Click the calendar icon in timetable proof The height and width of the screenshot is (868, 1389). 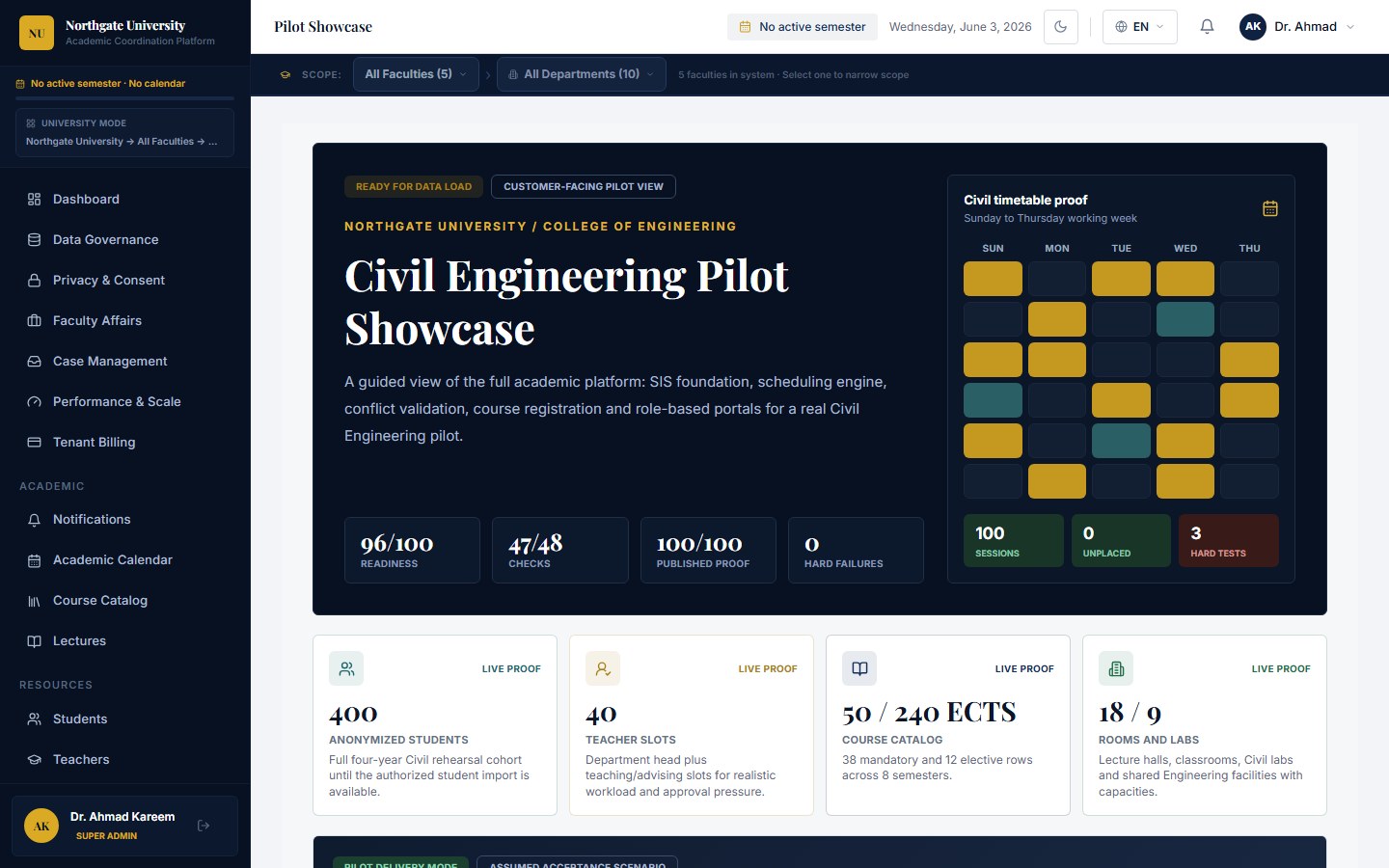pyautogui.click(x=1270, y=208)
